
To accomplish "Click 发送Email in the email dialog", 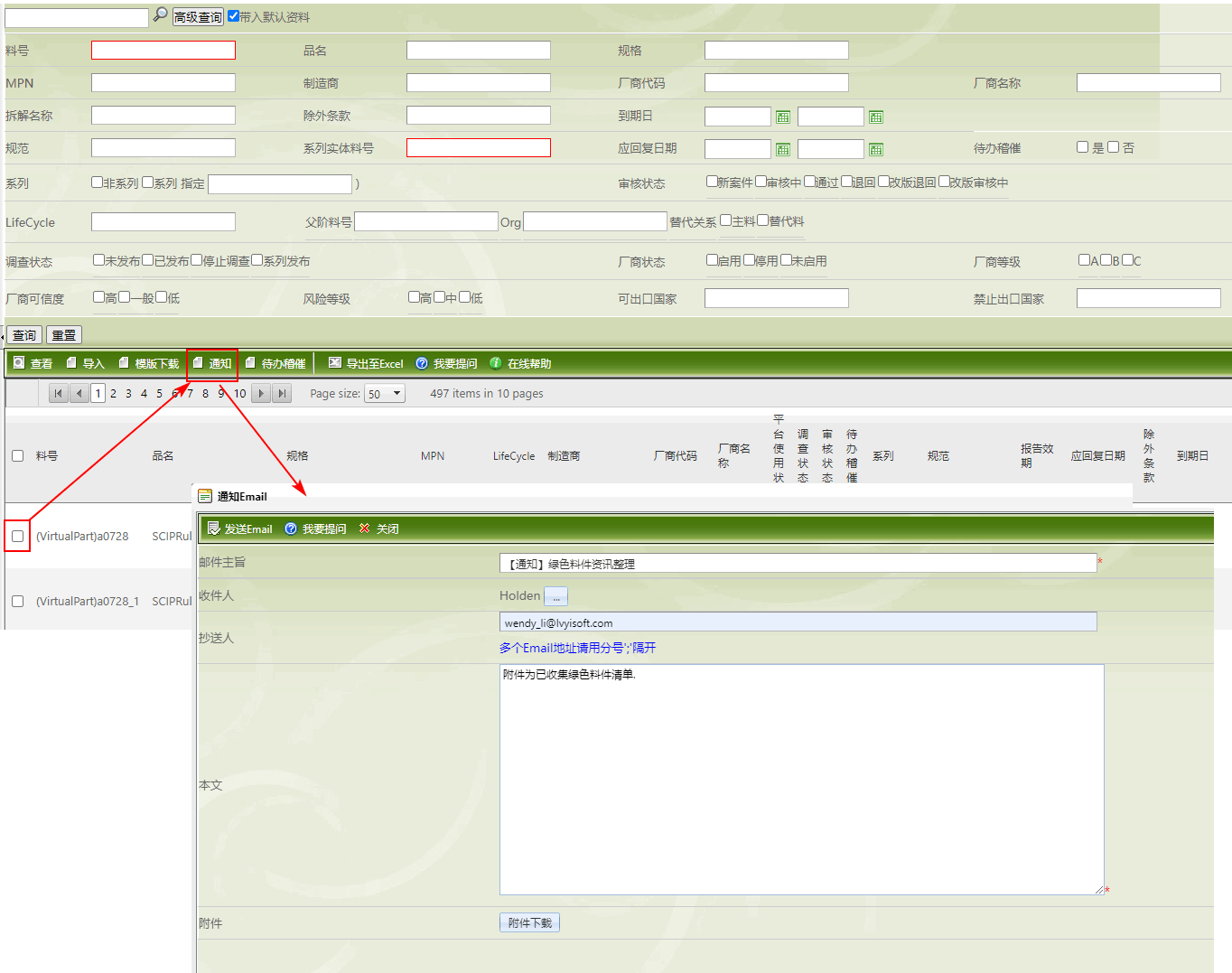I will (239, 529).
